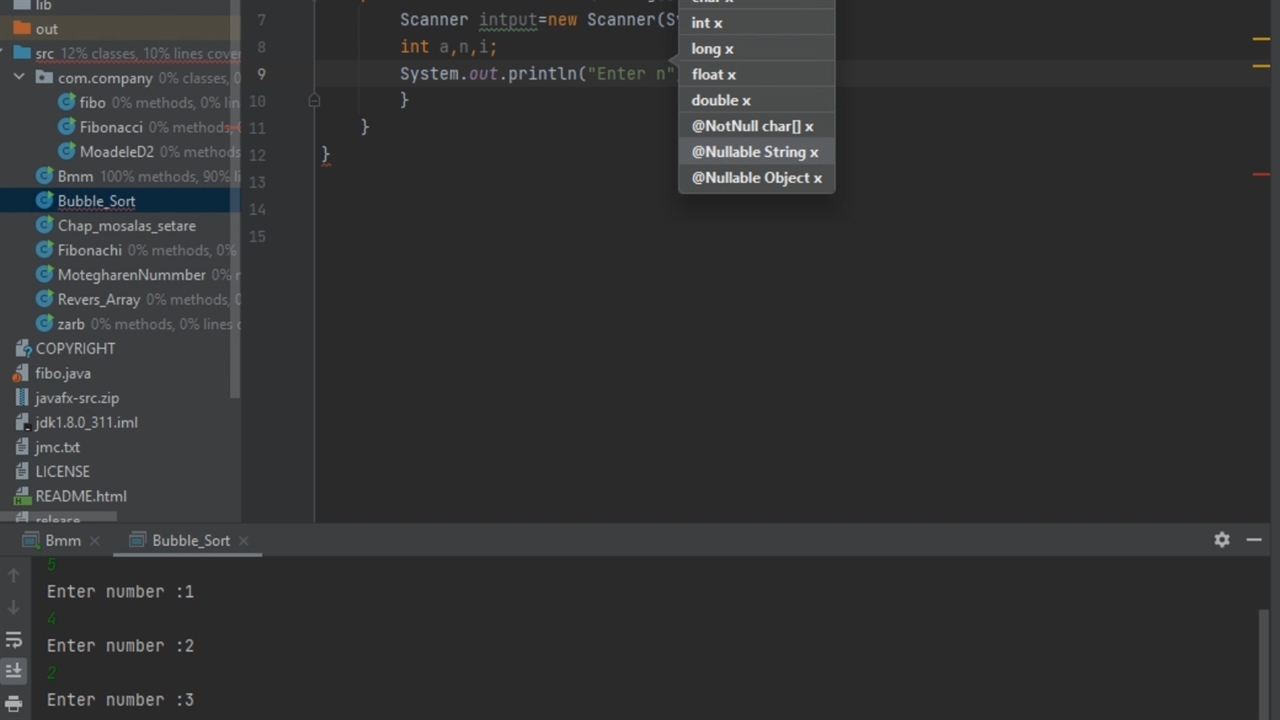Click the print icon in Run panel
Image resolution: width=1280 pixels, height=720 pixels.
click(x=14, y=703)
